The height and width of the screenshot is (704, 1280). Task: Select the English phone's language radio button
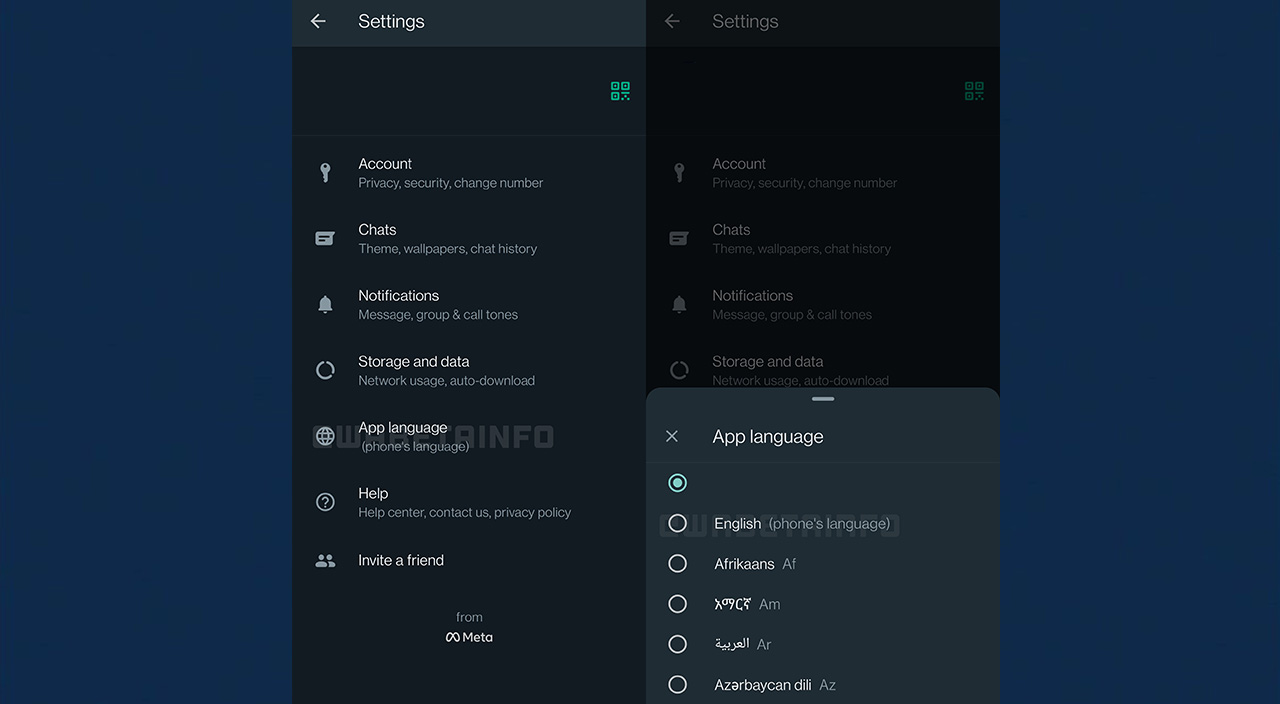[x=677, y=523]
